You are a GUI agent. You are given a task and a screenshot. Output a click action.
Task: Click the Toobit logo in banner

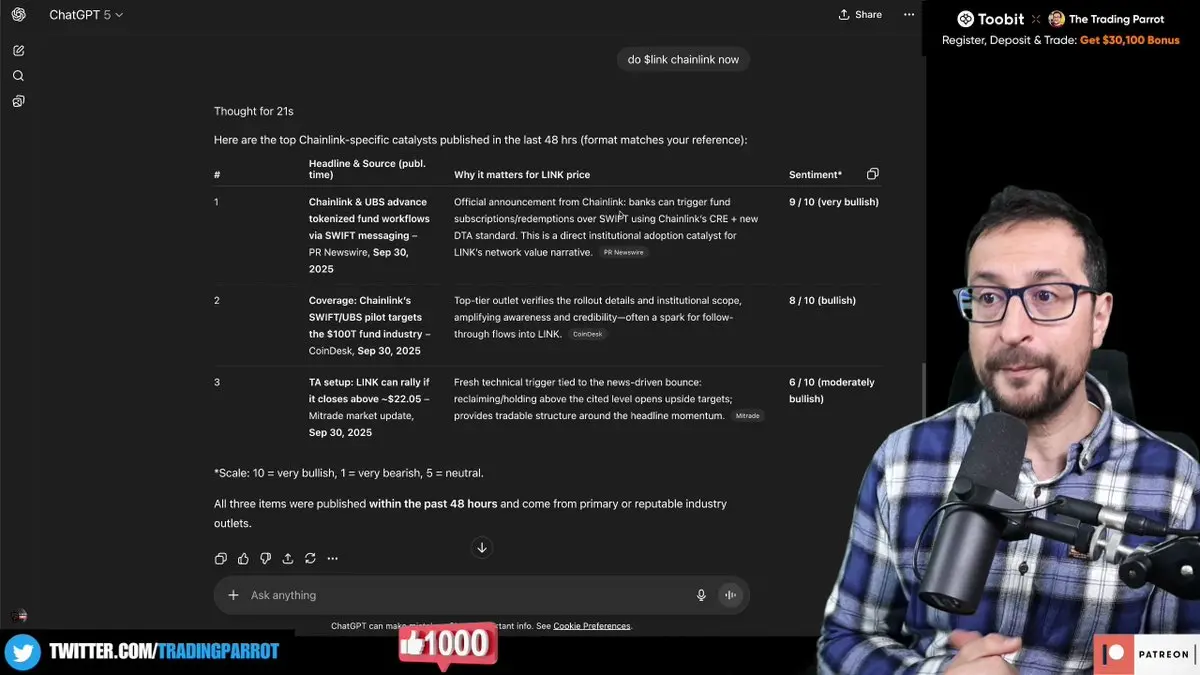pos(989,19)
